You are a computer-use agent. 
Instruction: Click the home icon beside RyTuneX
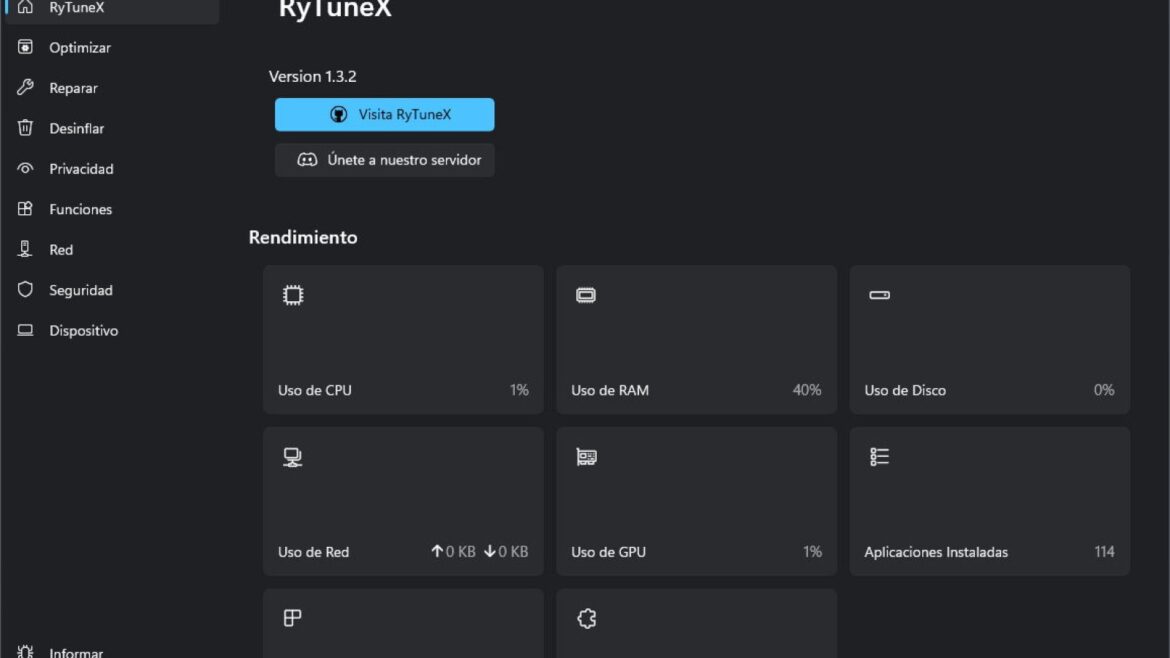coord(25,7)
